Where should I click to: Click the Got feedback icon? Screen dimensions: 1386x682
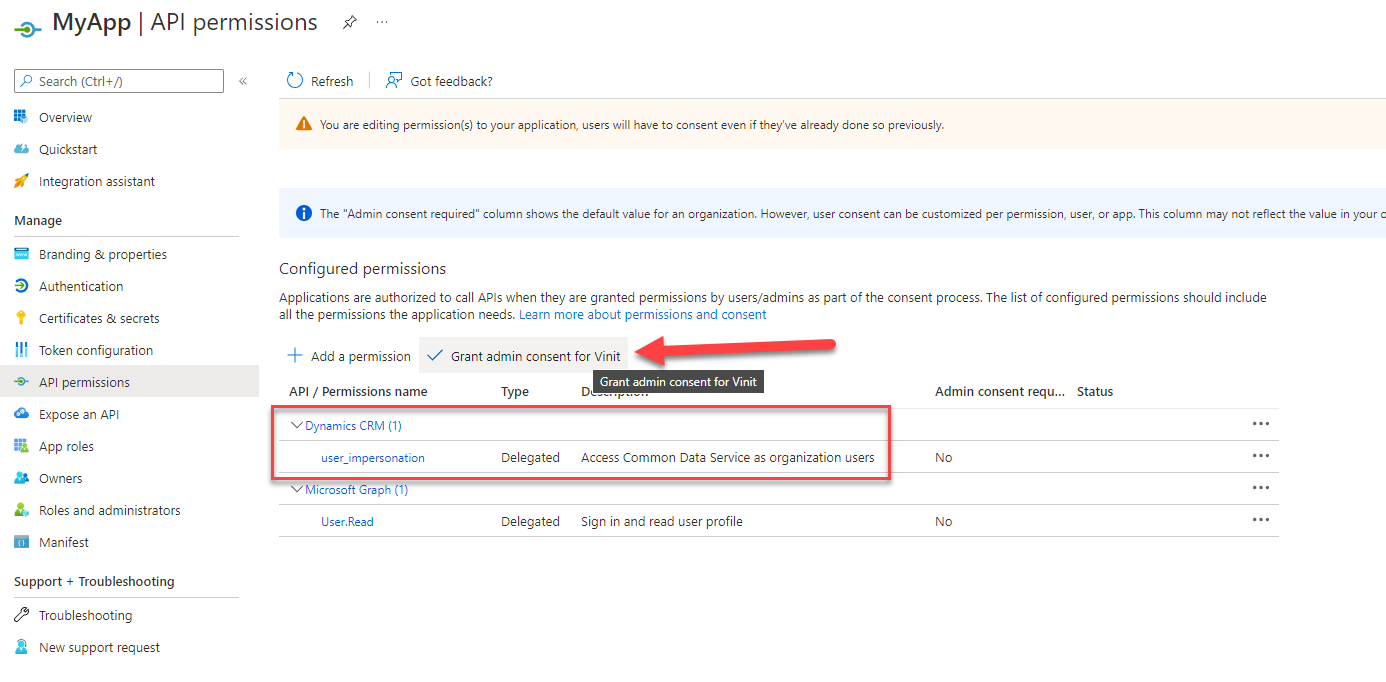click(x=394, y=81)
